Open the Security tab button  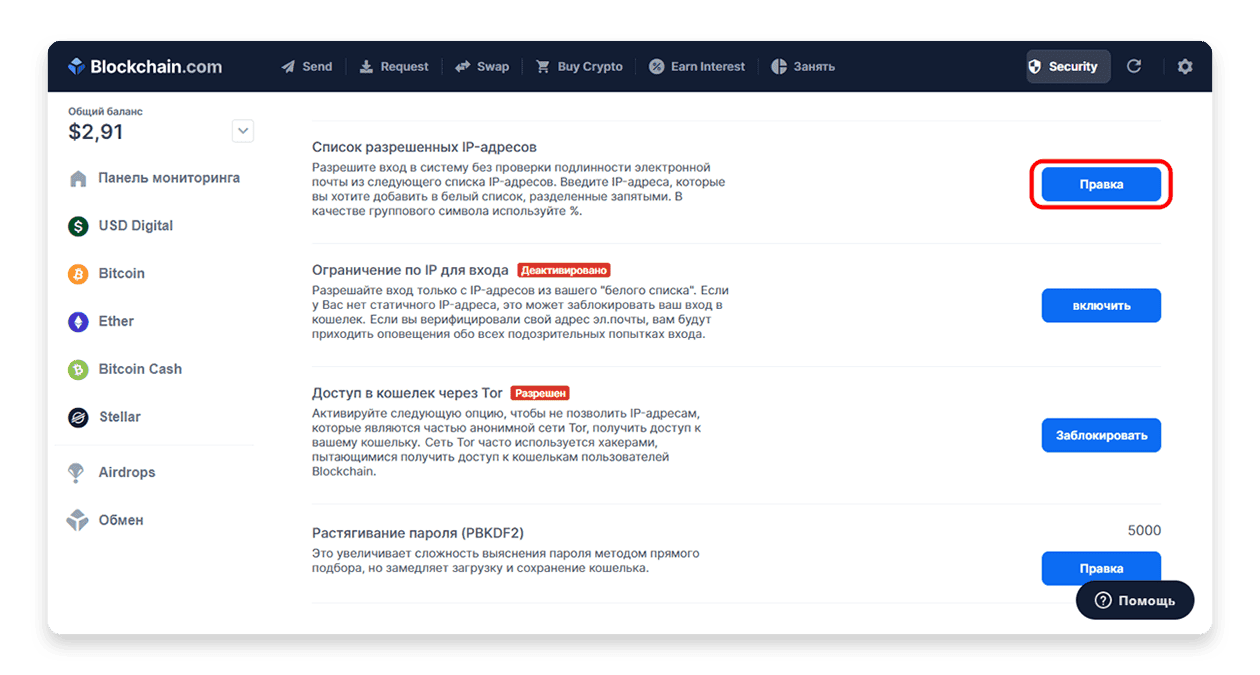[x=1068, y=67]
